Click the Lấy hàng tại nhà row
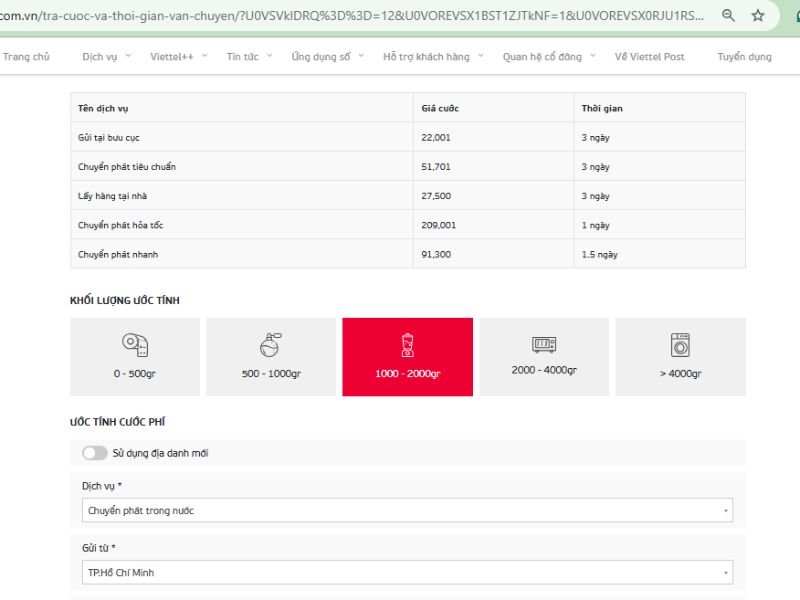800x600 pixels. click(408, 196)
